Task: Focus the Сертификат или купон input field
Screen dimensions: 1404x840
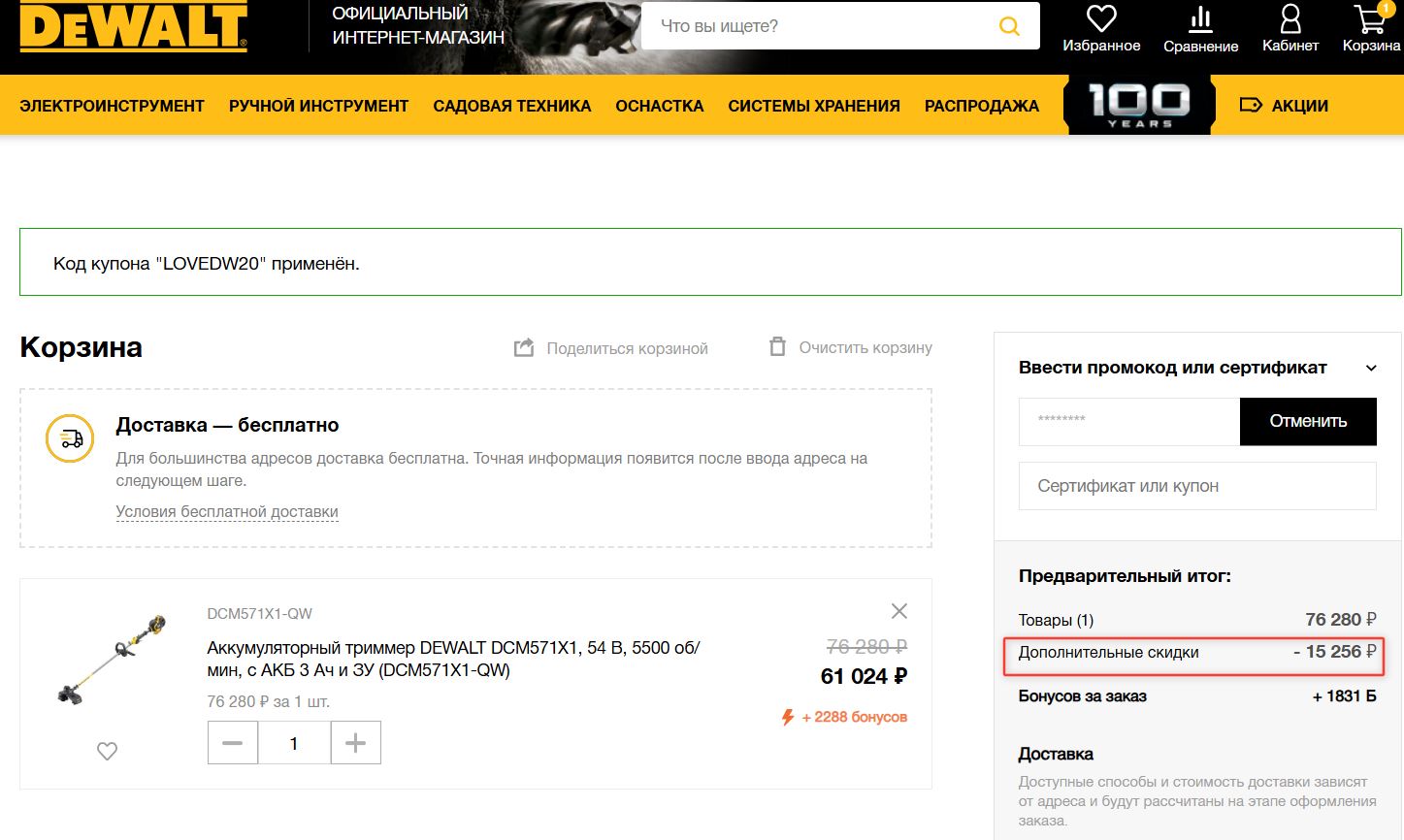Action: 1197,486
